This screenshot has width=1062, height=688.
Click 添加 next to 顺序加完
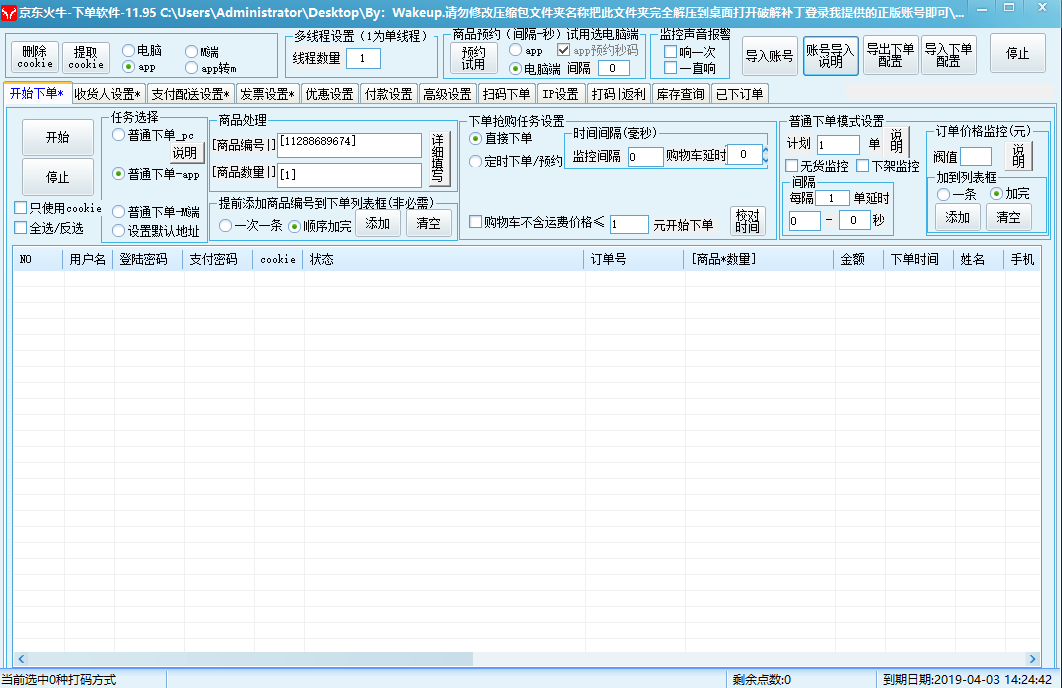377,223
